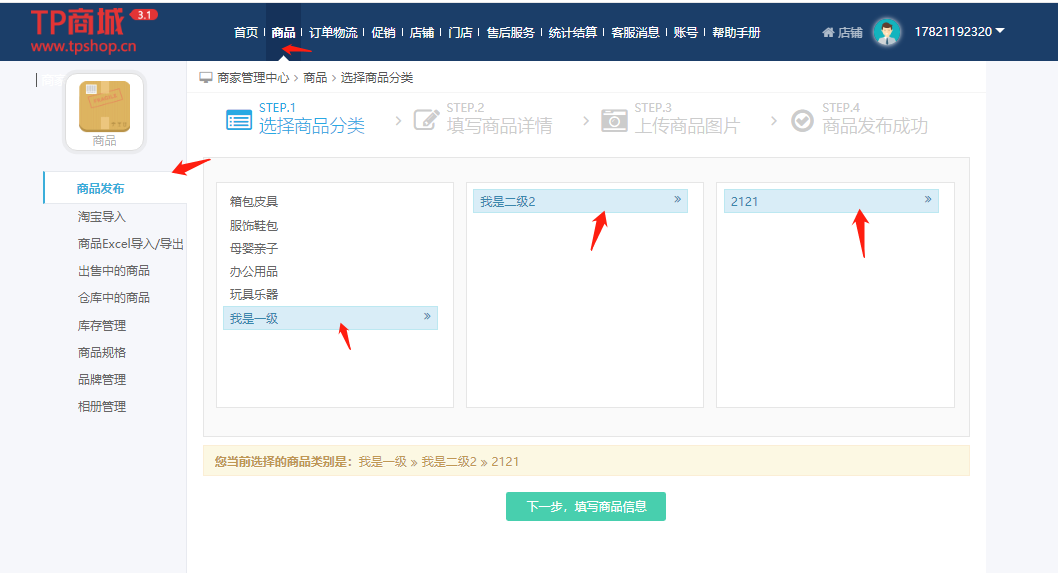Click the Step 3 camera icon
Viewport: 1058px width, 573px height.
click(x=614, y=120)
